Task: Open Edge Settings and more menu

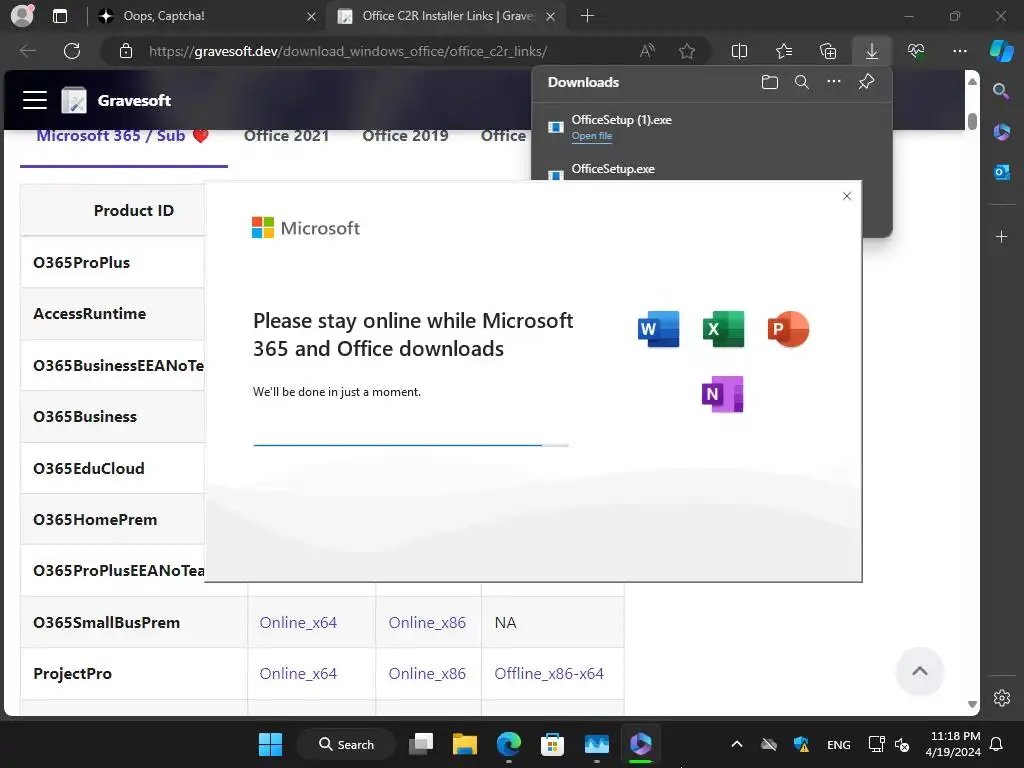Action: (x=959, y=51)
